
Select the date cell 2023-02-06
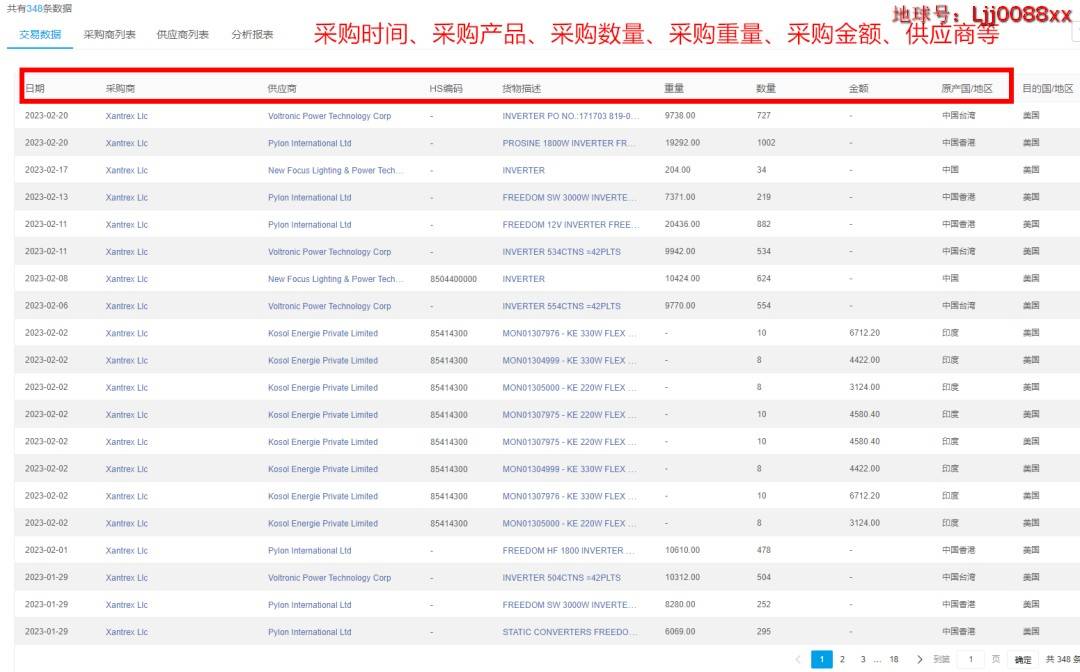[46, 305]
